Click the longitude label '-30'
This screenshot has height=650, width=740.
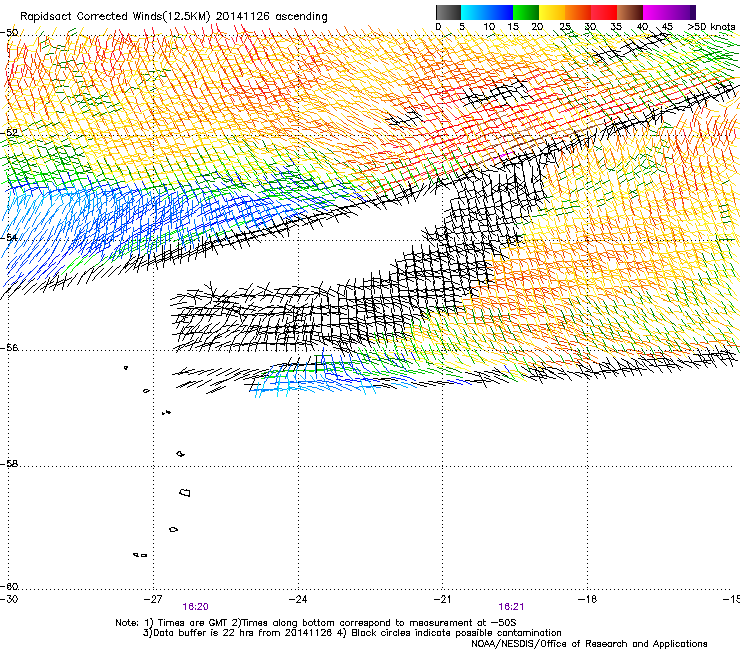coord(8,599)
